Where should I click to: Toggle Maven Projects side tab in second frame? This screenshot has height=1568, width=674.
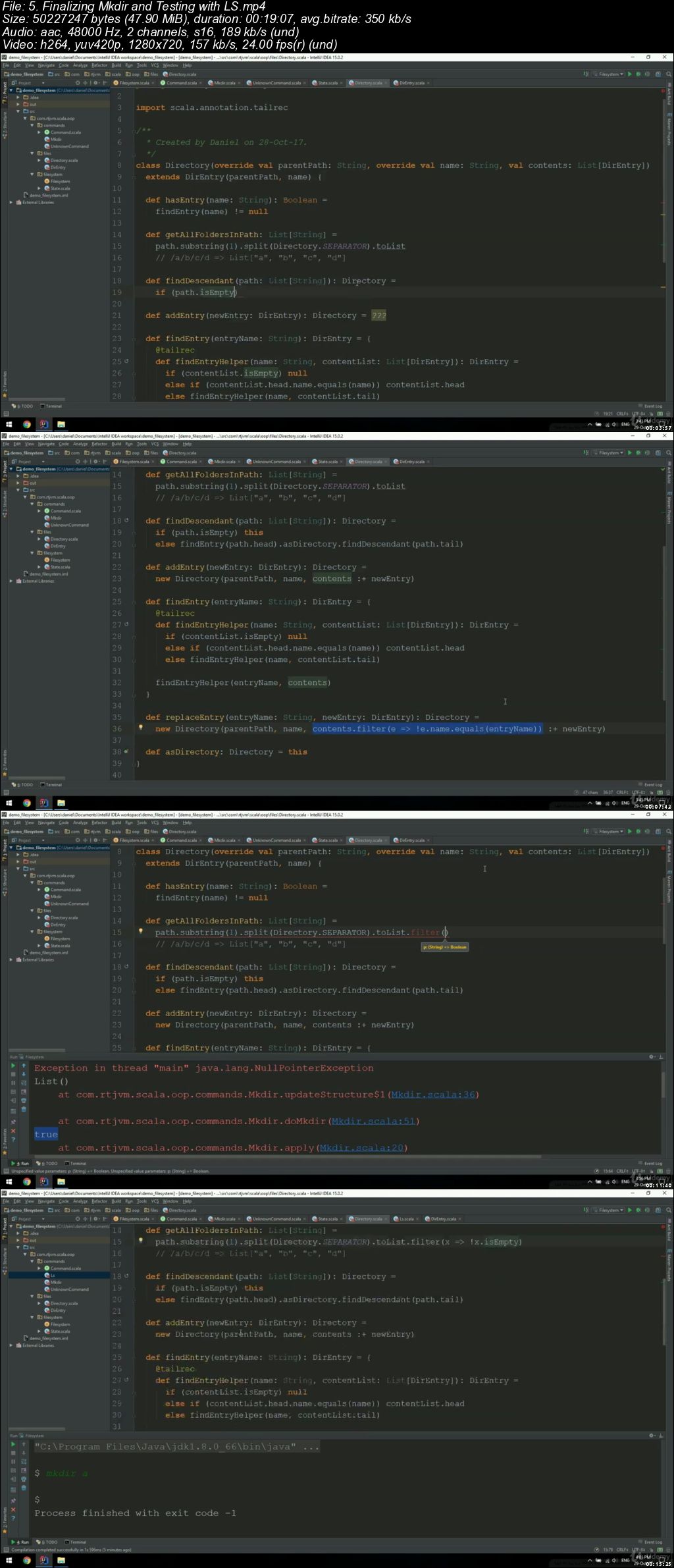(669, 508)
